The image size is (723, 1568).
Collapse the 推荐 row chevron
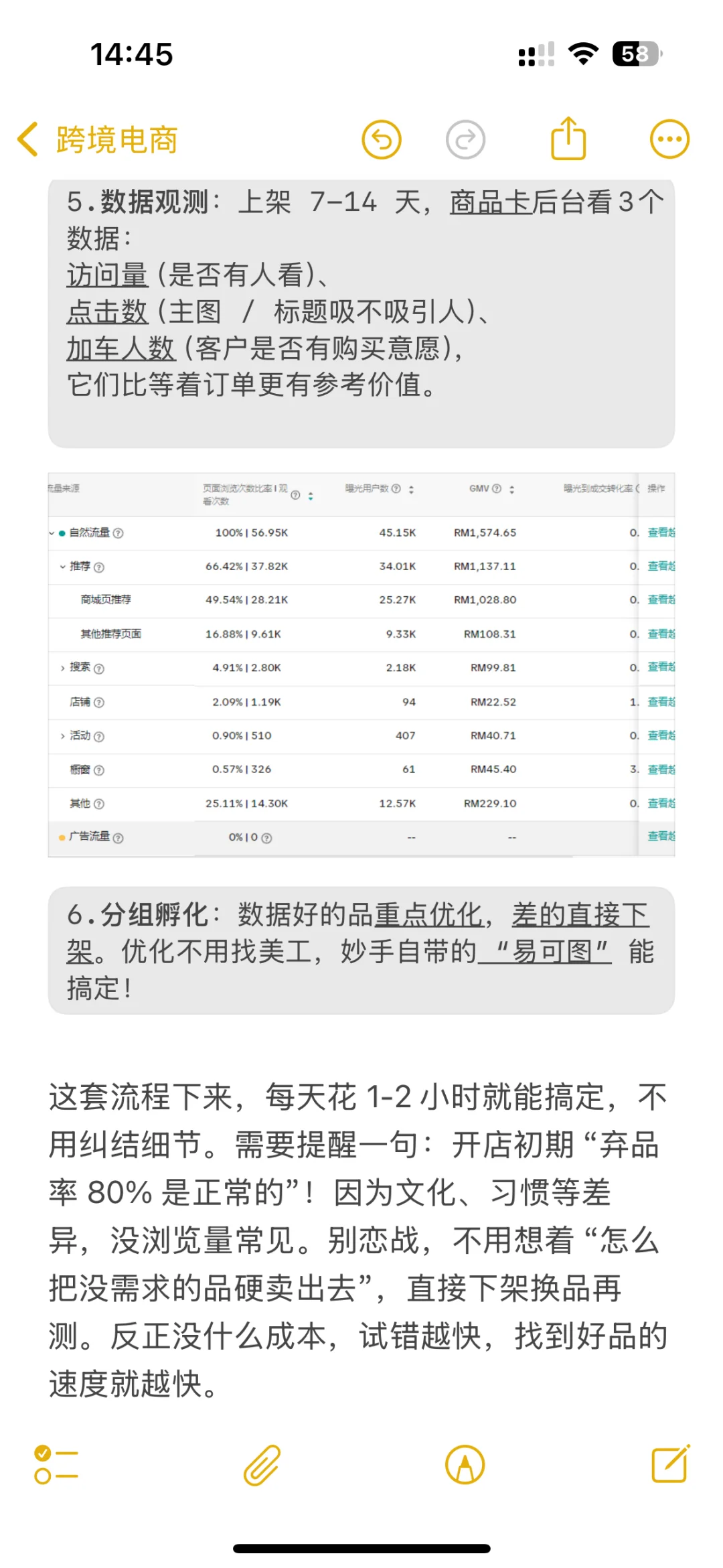tap(63, 567)
